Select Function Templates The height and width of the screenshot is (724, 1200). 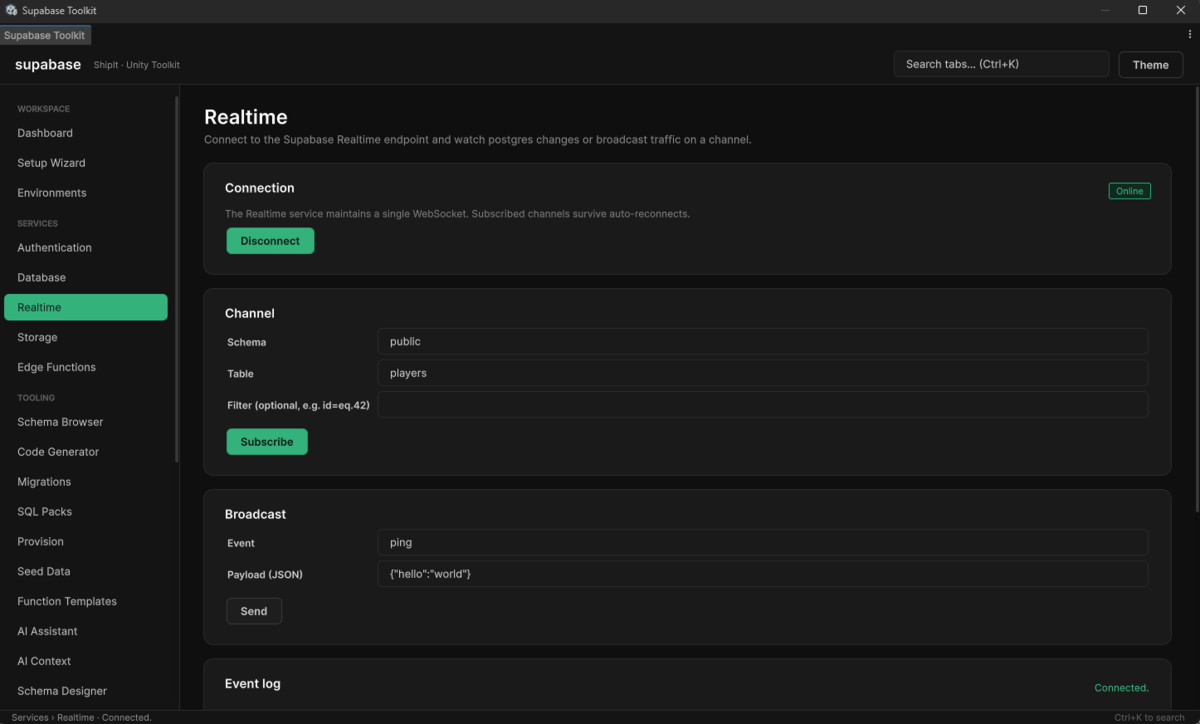[86, 601]
